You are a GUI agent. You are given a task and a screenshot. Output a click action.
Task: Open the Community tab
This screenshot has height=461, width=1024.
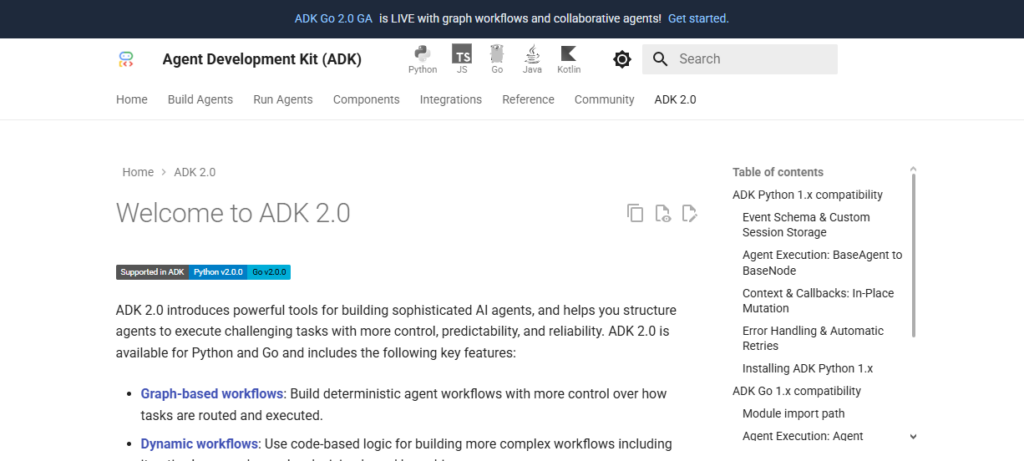pyautogui.click(x=604, y=99)
